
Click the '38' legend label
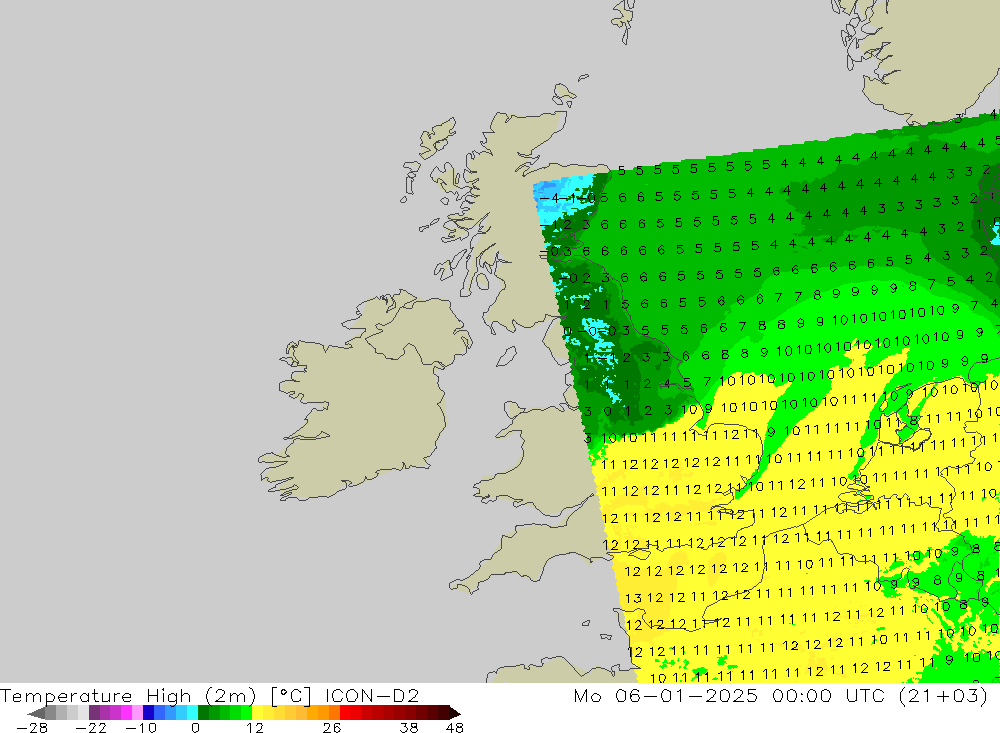click(409, 728)
